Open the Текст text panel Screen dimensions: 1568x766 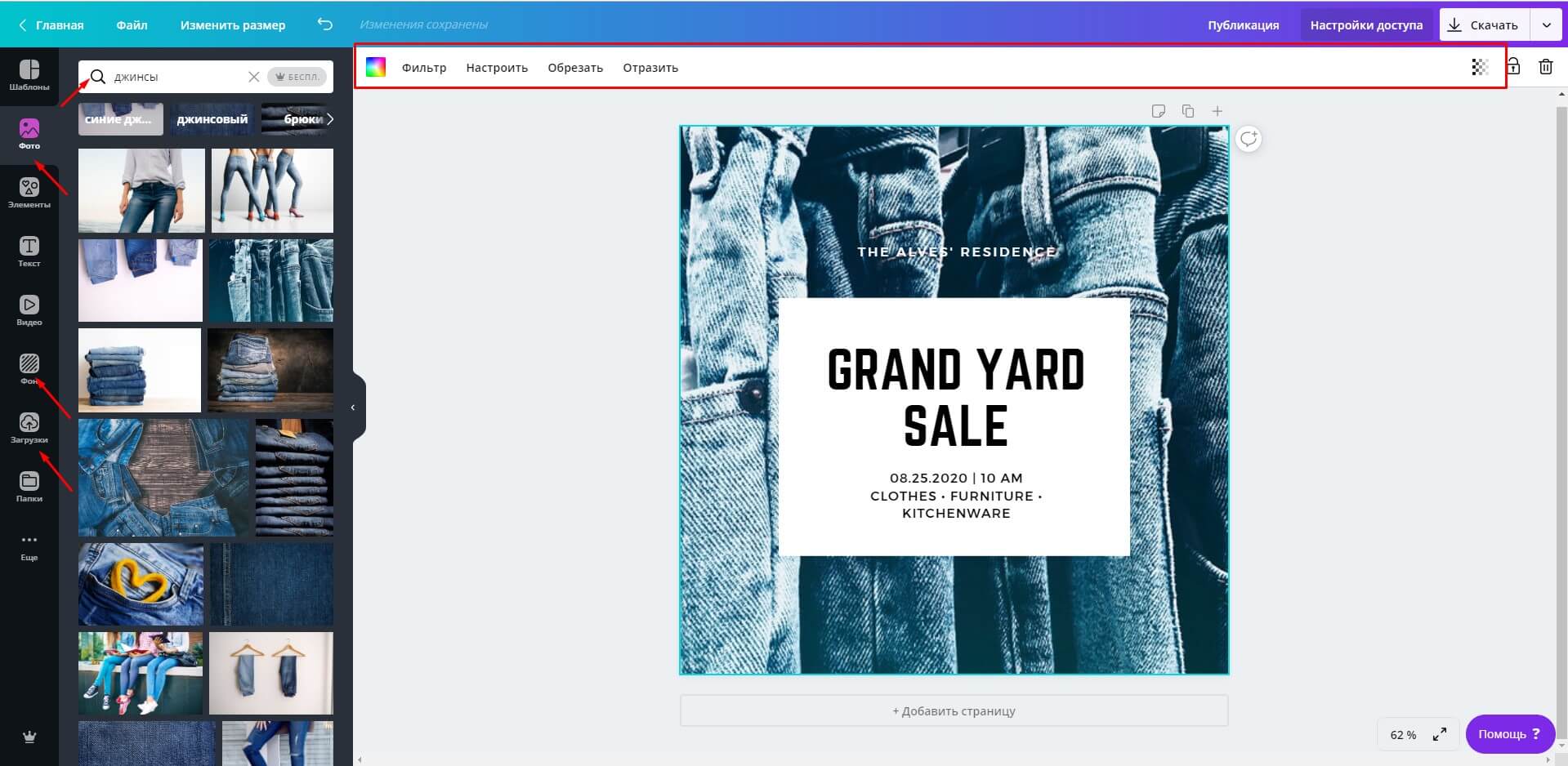click(29, 252)
